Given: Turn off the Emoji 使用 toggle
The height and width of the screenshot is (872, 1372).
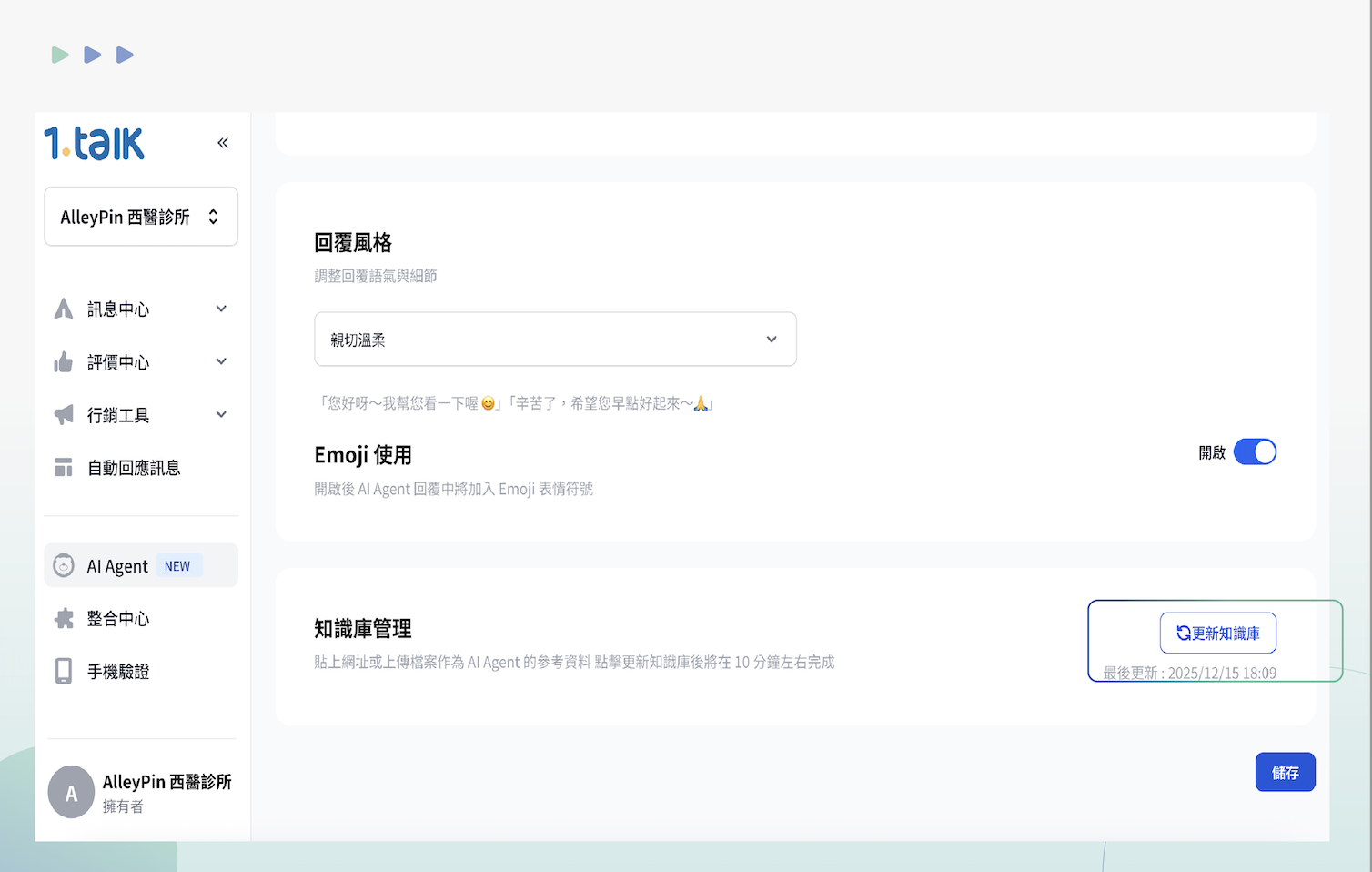Looking at the screenshot, I should point(1255,452).
